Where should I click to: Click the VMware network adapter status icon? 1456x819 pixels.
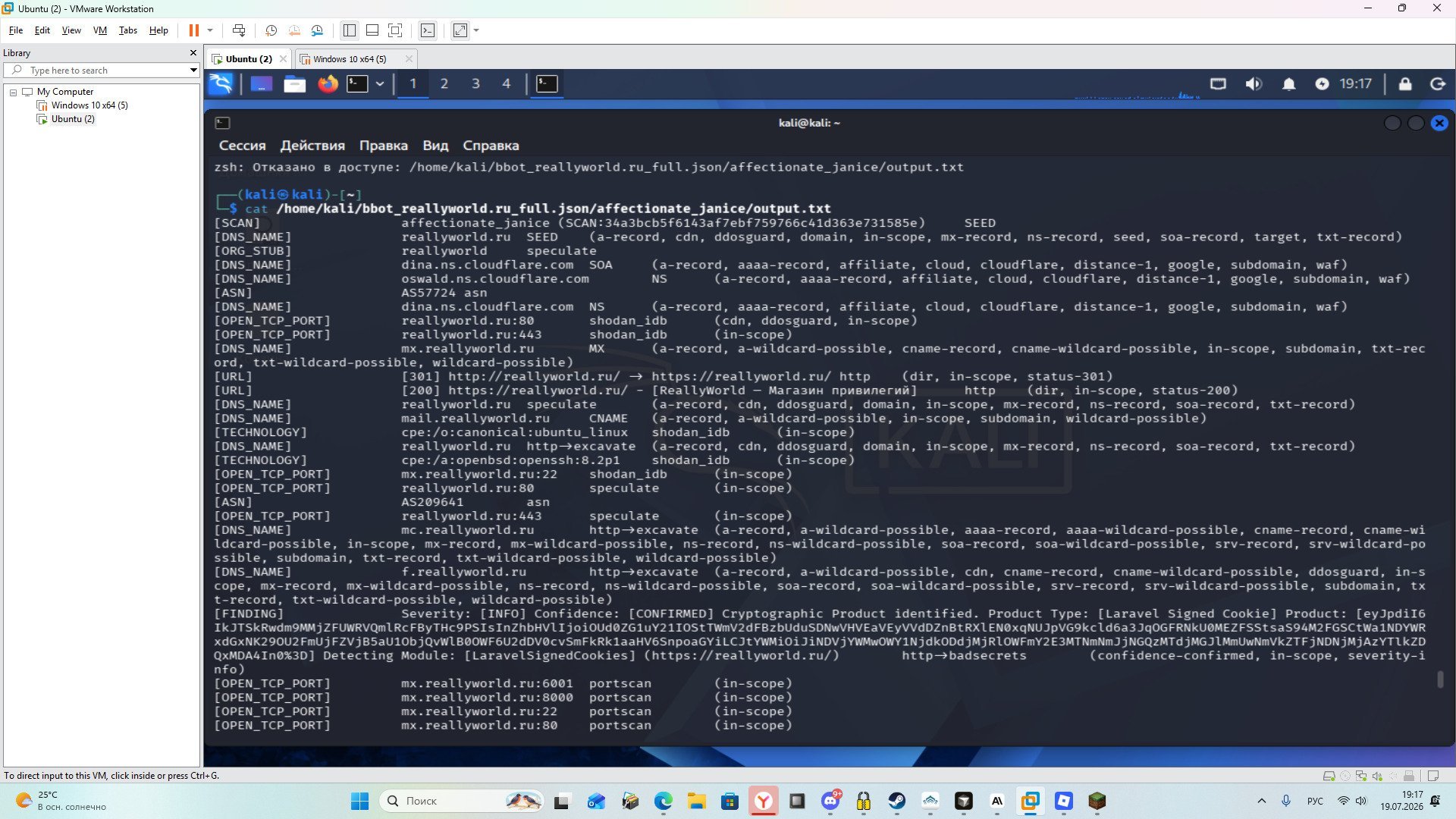click(1361, 776)
